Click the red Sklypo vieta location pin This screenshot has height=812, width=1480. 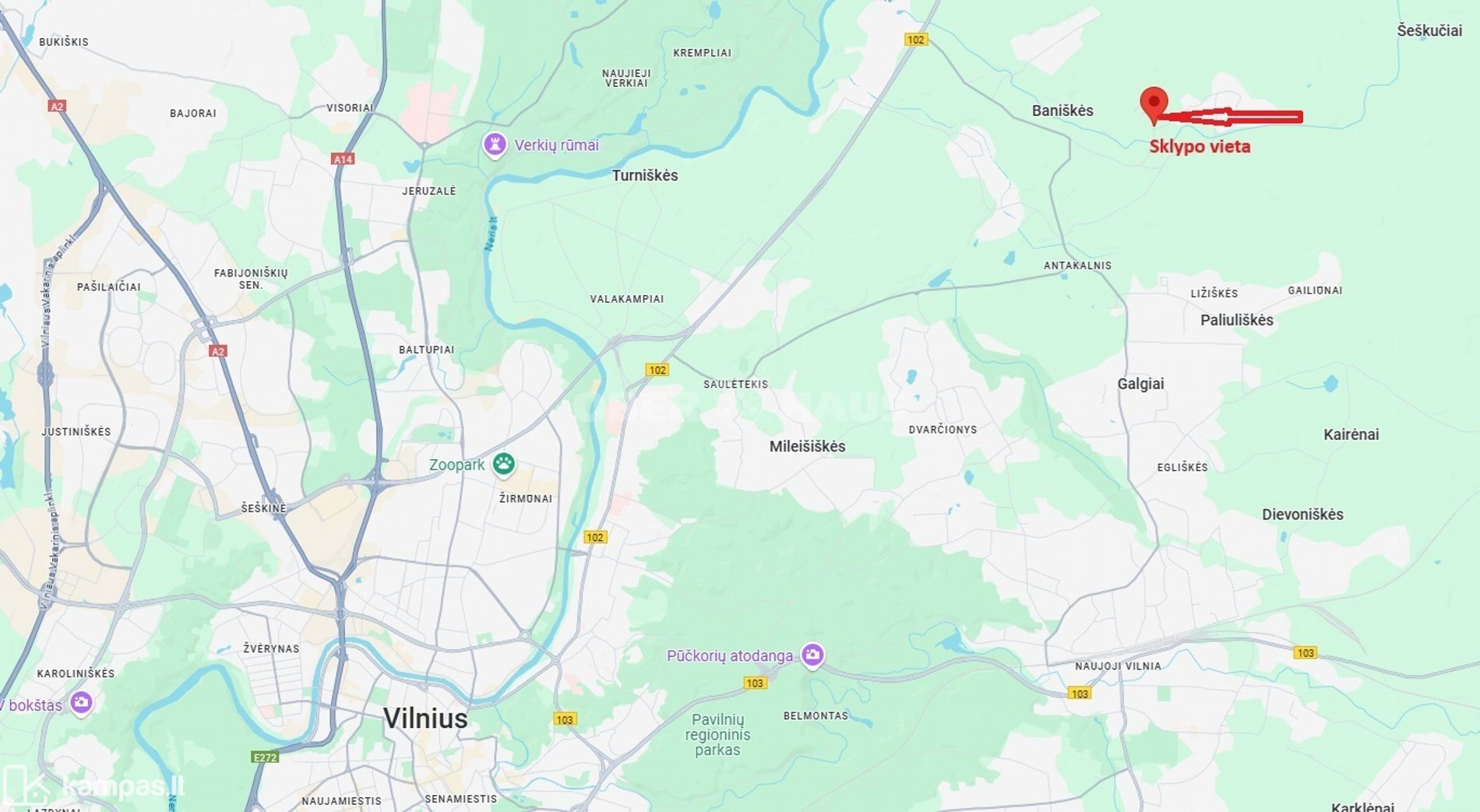coord(1154,105)
